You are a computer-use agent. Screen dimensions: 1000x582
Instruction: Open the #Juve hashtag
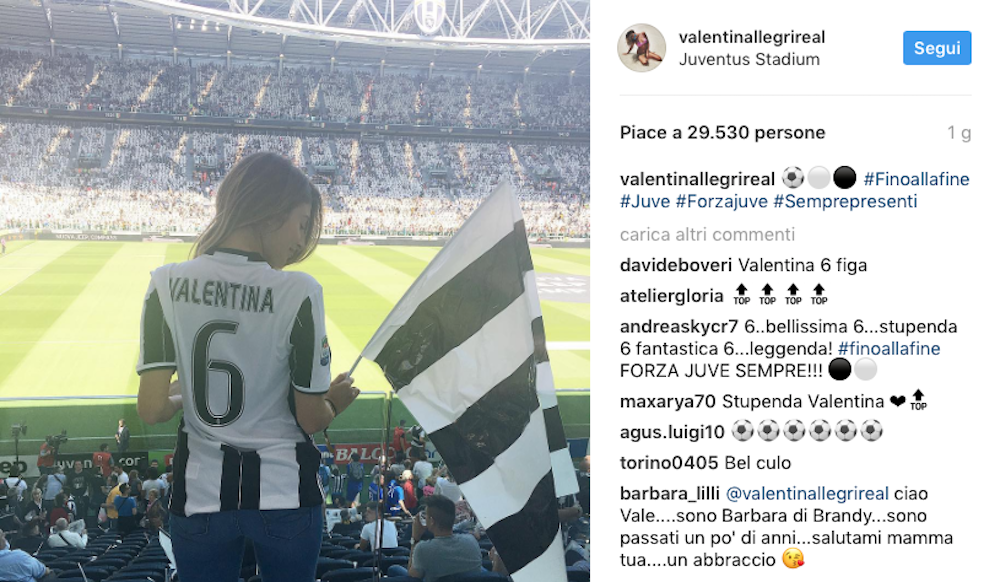pyautogui.click(x=645, y=201)
